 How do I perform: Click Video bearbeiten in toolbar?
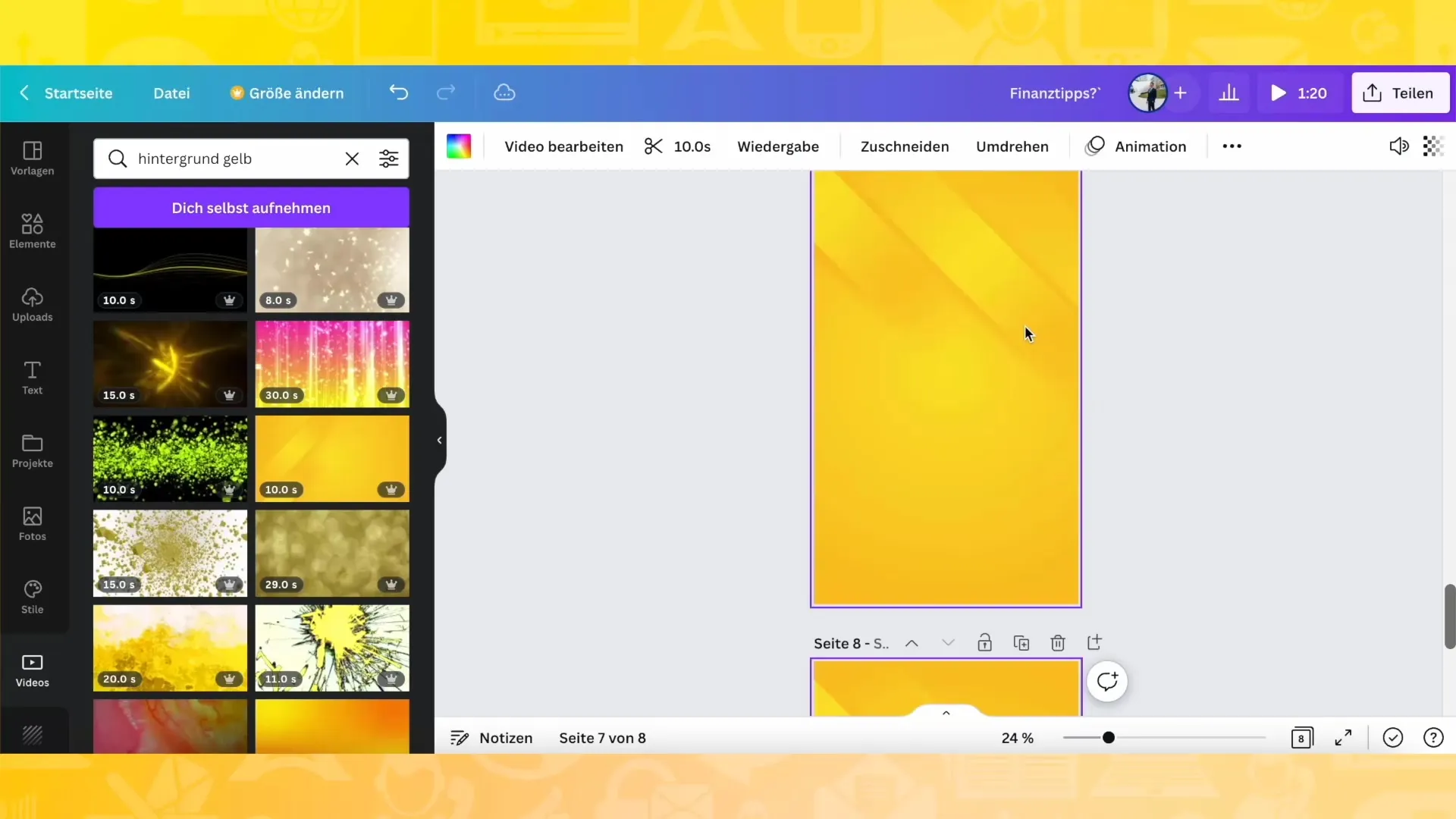click(x=563, y=146)
